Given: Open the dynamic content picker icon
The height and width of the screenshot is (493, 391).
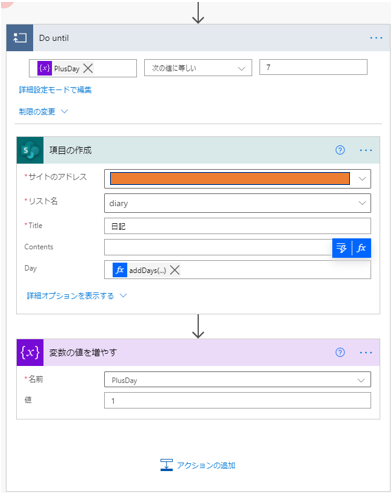Looking at the screenshot, I should tap(342, 248).
